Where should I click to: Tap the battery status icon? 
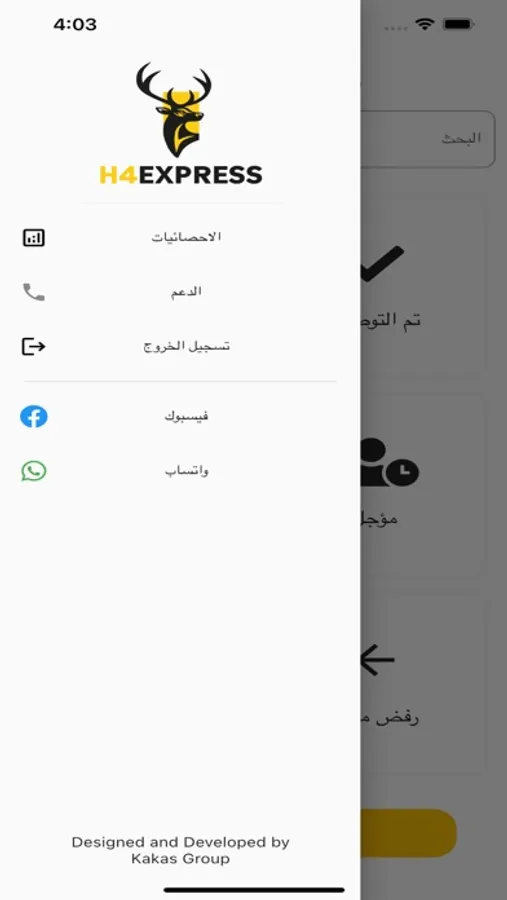458,24
